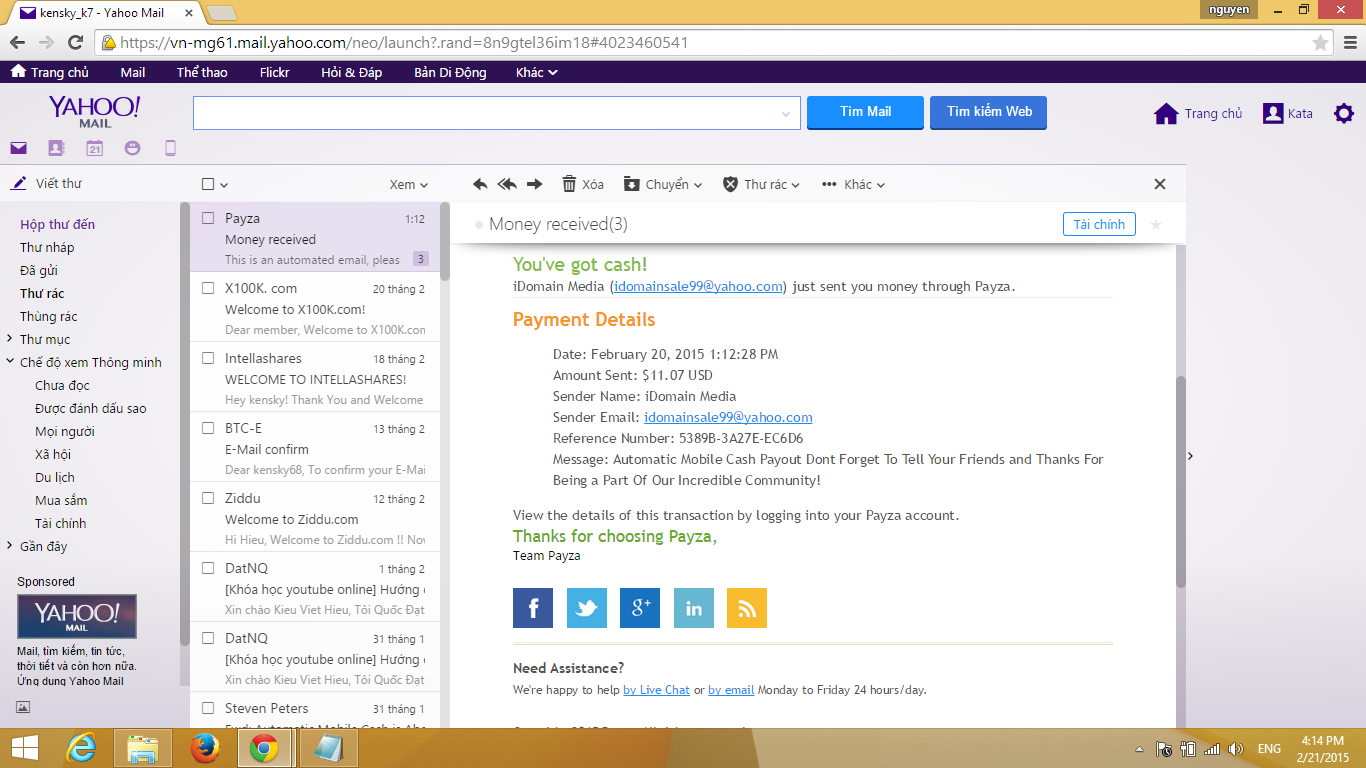This screenshot has height=768, width=1366.
Task: Compose a new mail with Viết thư
Action: coord(46,184)
